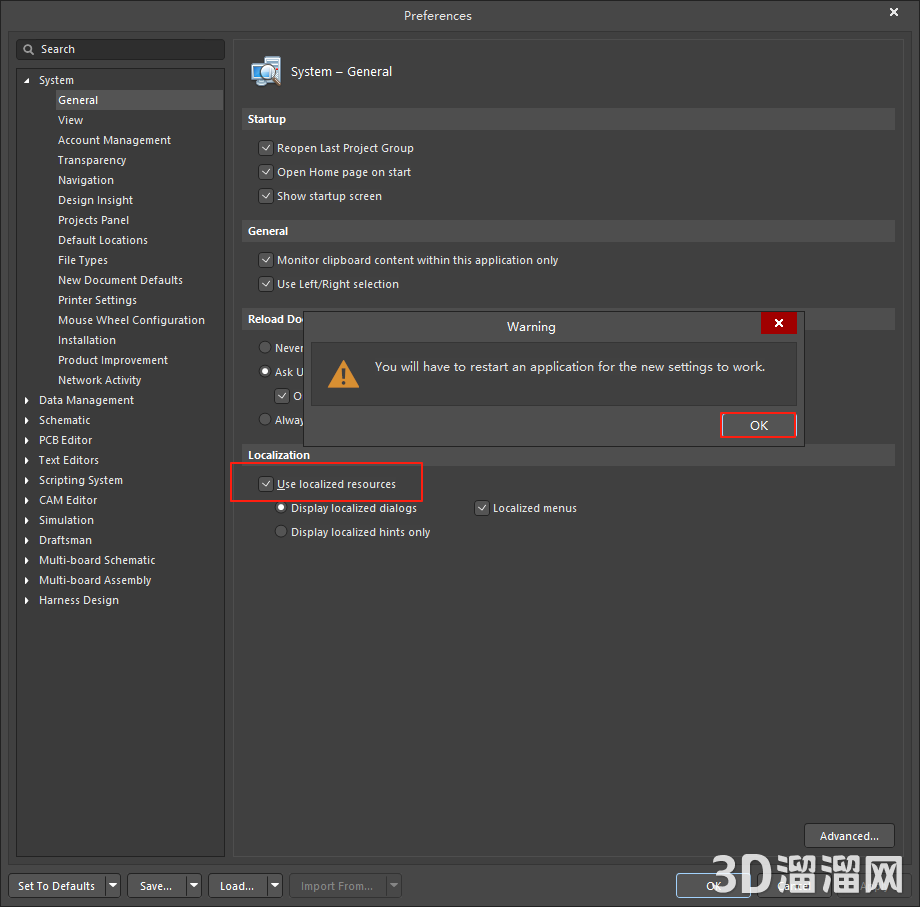Expand the CAM Editor node
920x907 pixels.
tap(26, 500)
